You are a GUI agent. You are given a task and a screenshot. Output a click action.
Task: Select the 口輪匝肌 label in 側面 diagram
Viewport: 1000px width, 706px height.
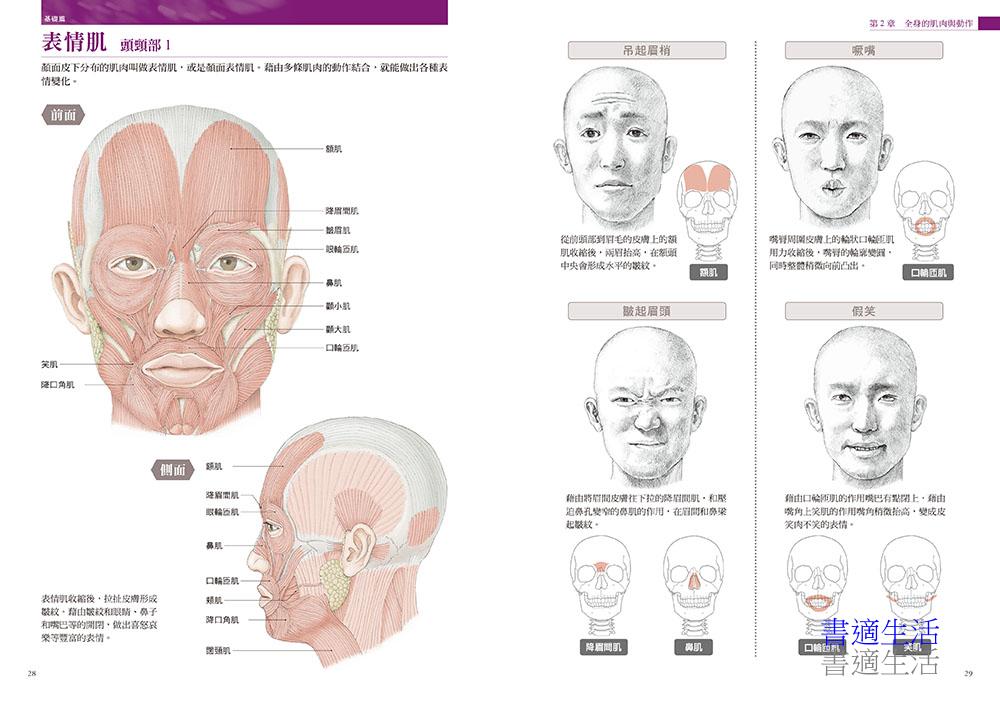[222, 580]
